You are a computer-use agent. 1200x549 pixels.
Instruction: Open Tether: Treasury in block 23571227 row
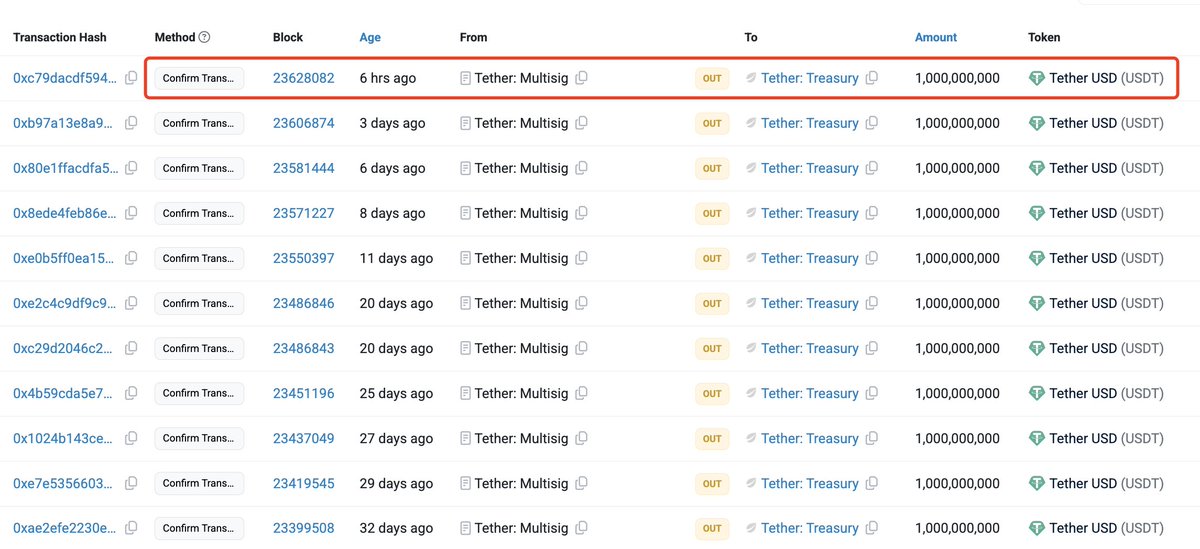pyautogui.click(x=810, y=213)
